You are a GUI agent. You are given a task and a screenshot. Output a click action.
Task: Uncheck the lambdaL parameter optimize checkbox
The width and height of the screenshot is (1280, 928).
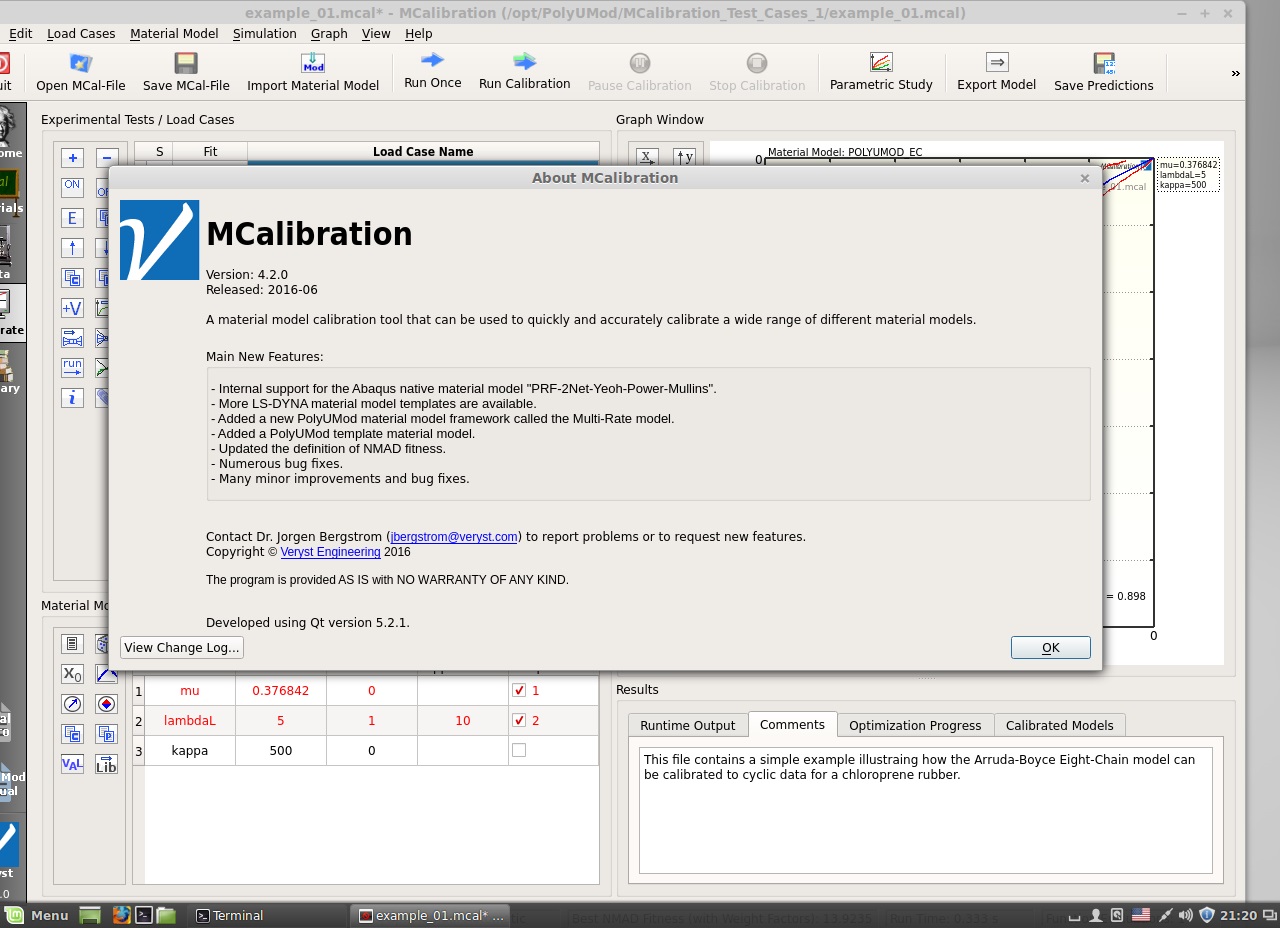[519, 720]
